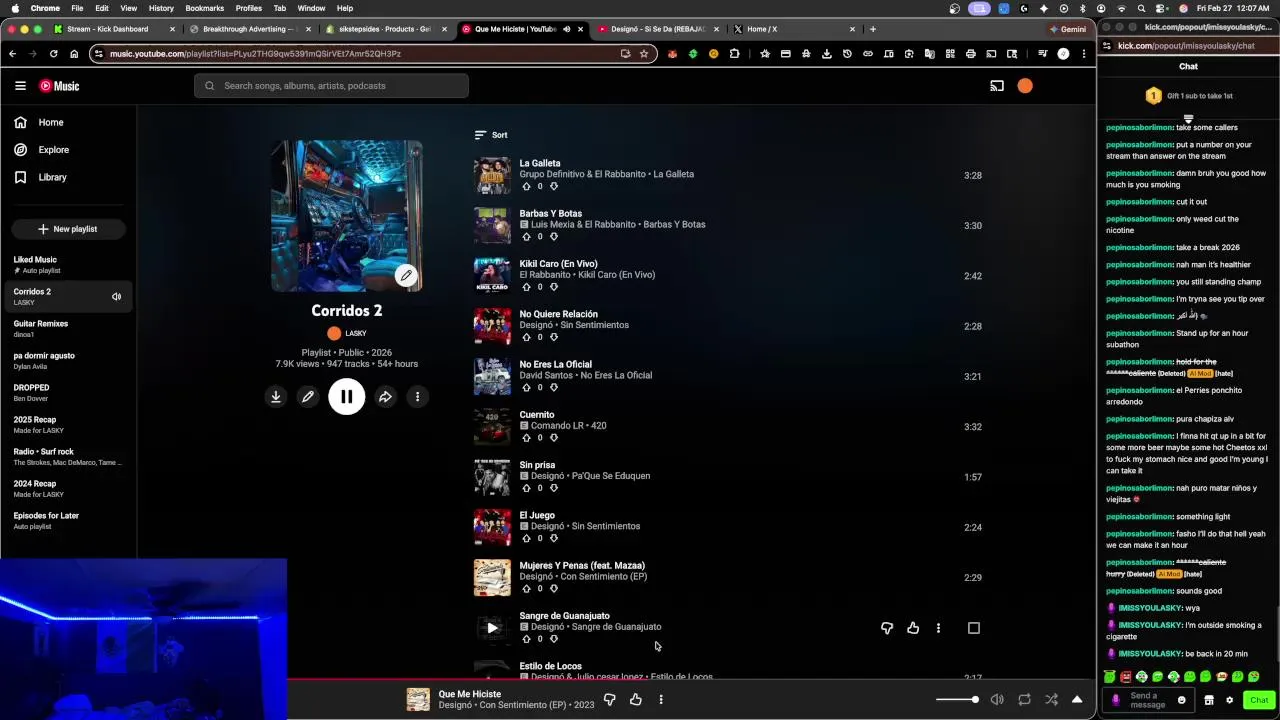This screenshot has height=720, width=1280.
Task: Reload the page in Chrome
Action: click(x=53, y=54)
